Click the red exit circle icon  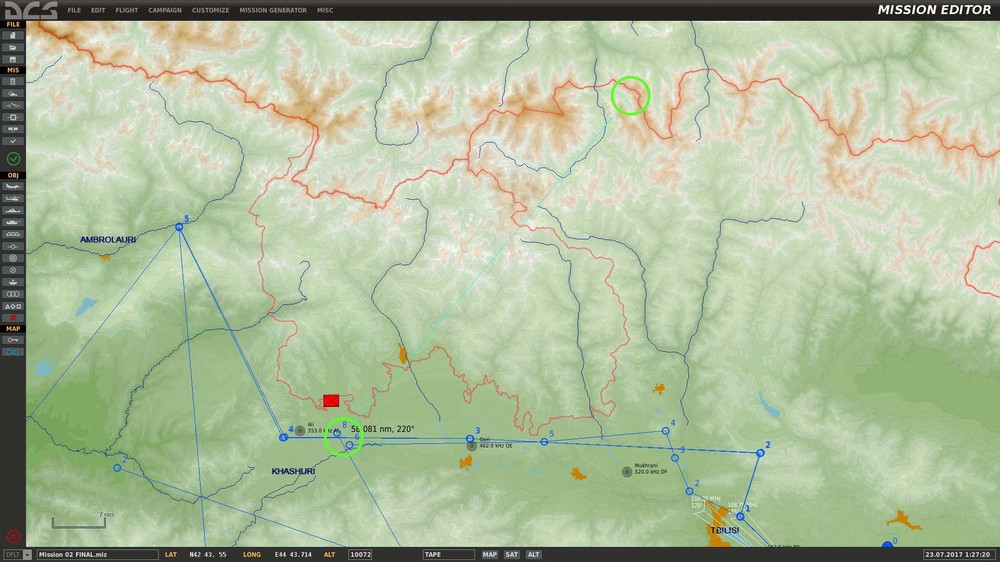click(x=13, y=537)
